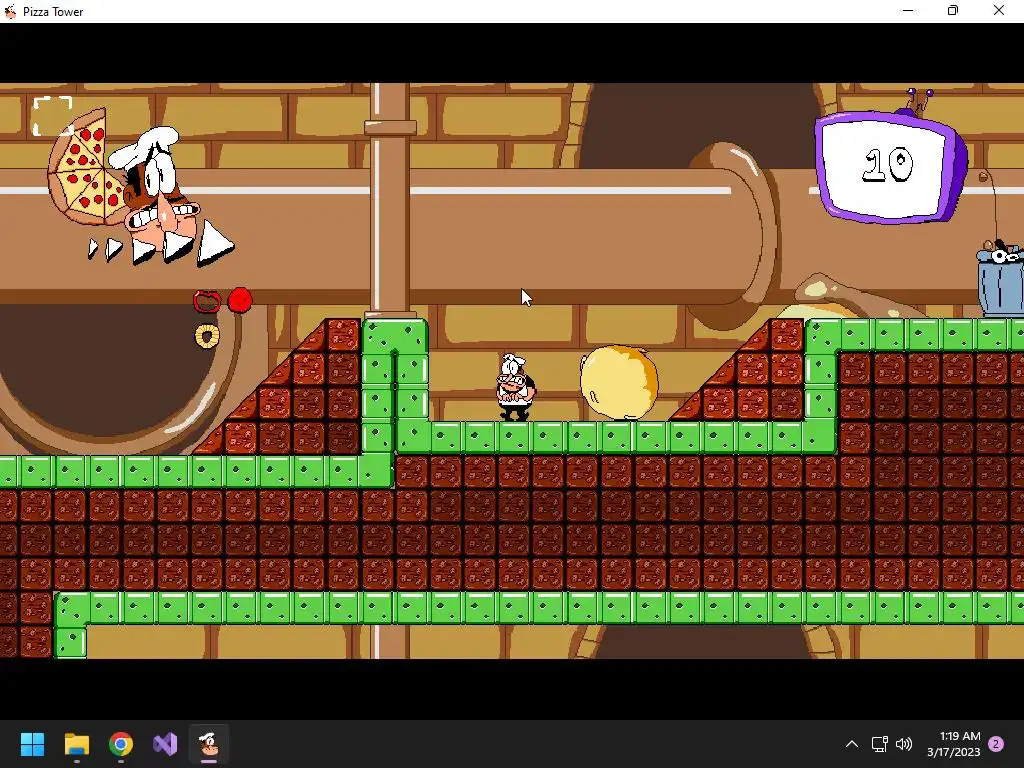Open Windows Start menu

pyautogui.click(x=32, y=744)
